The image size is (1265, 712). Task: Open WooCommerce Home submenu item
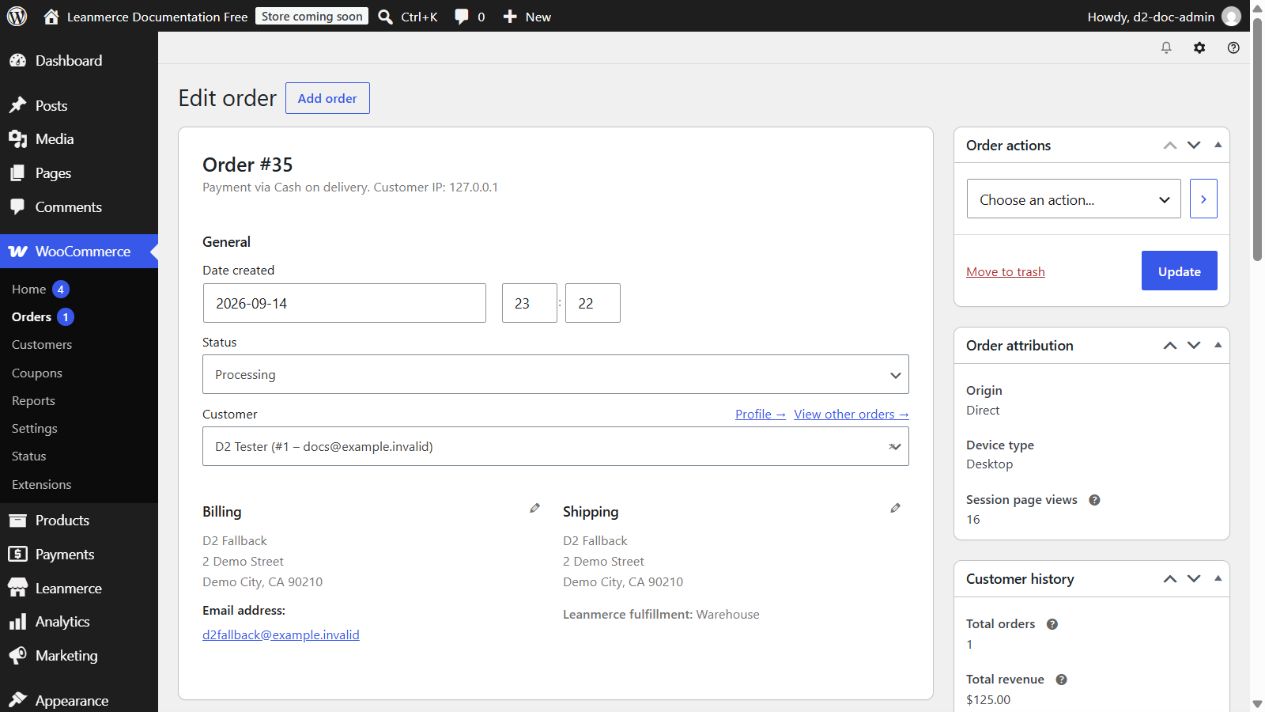(29, 289)
